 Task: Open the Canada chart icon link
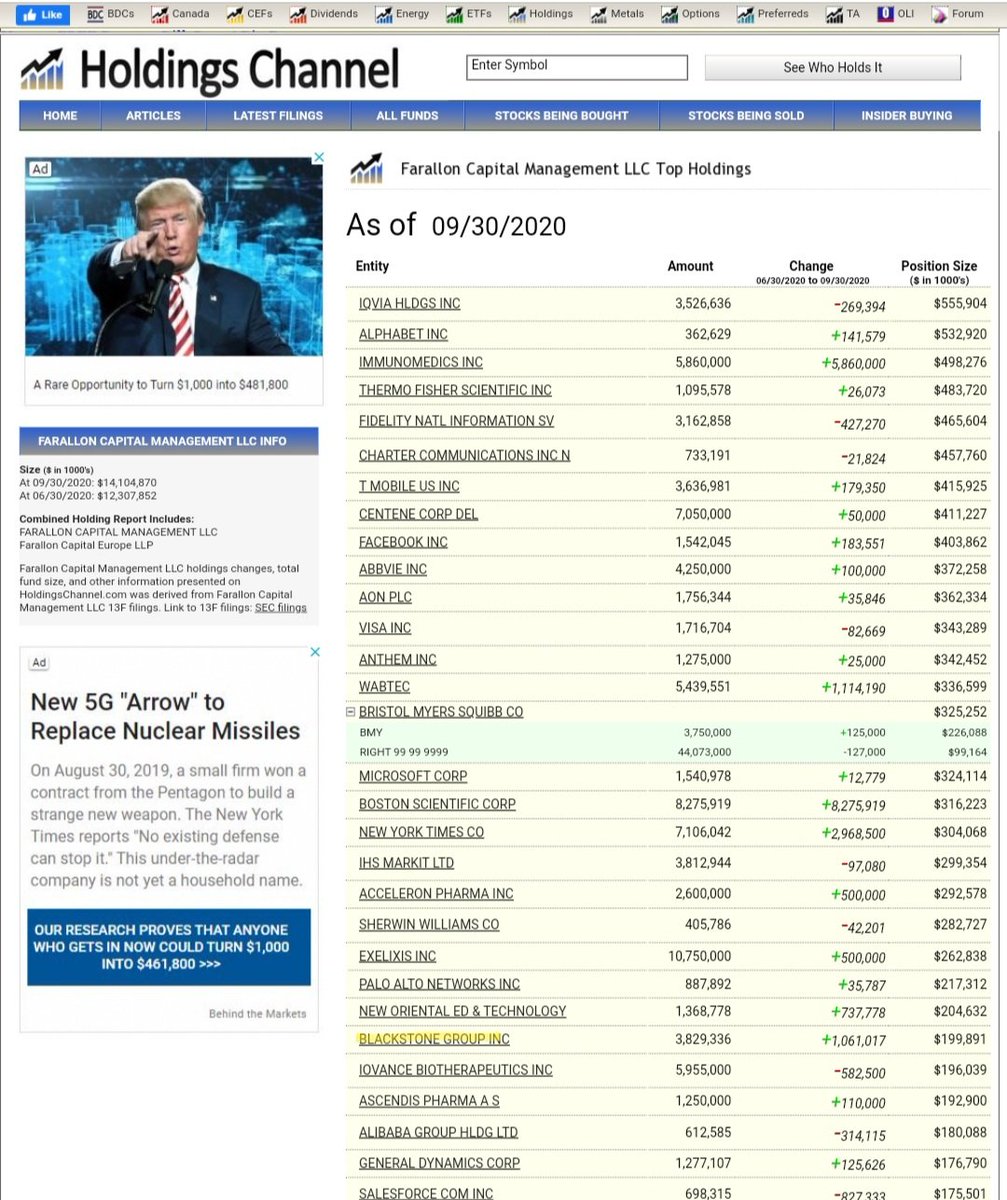(159, 14)
